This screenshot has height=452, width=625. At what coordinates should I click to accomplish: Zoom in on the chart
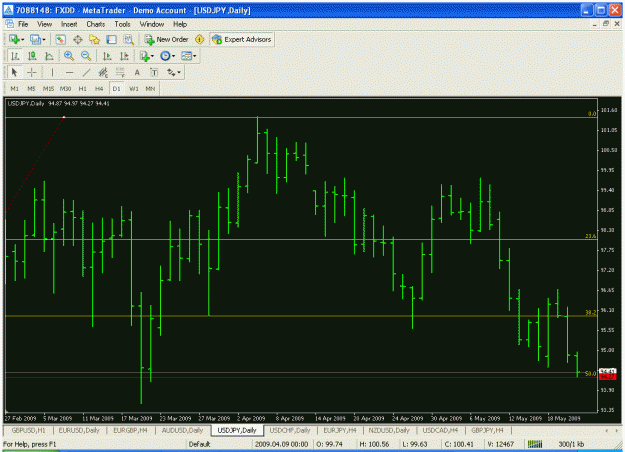point(69,56)
